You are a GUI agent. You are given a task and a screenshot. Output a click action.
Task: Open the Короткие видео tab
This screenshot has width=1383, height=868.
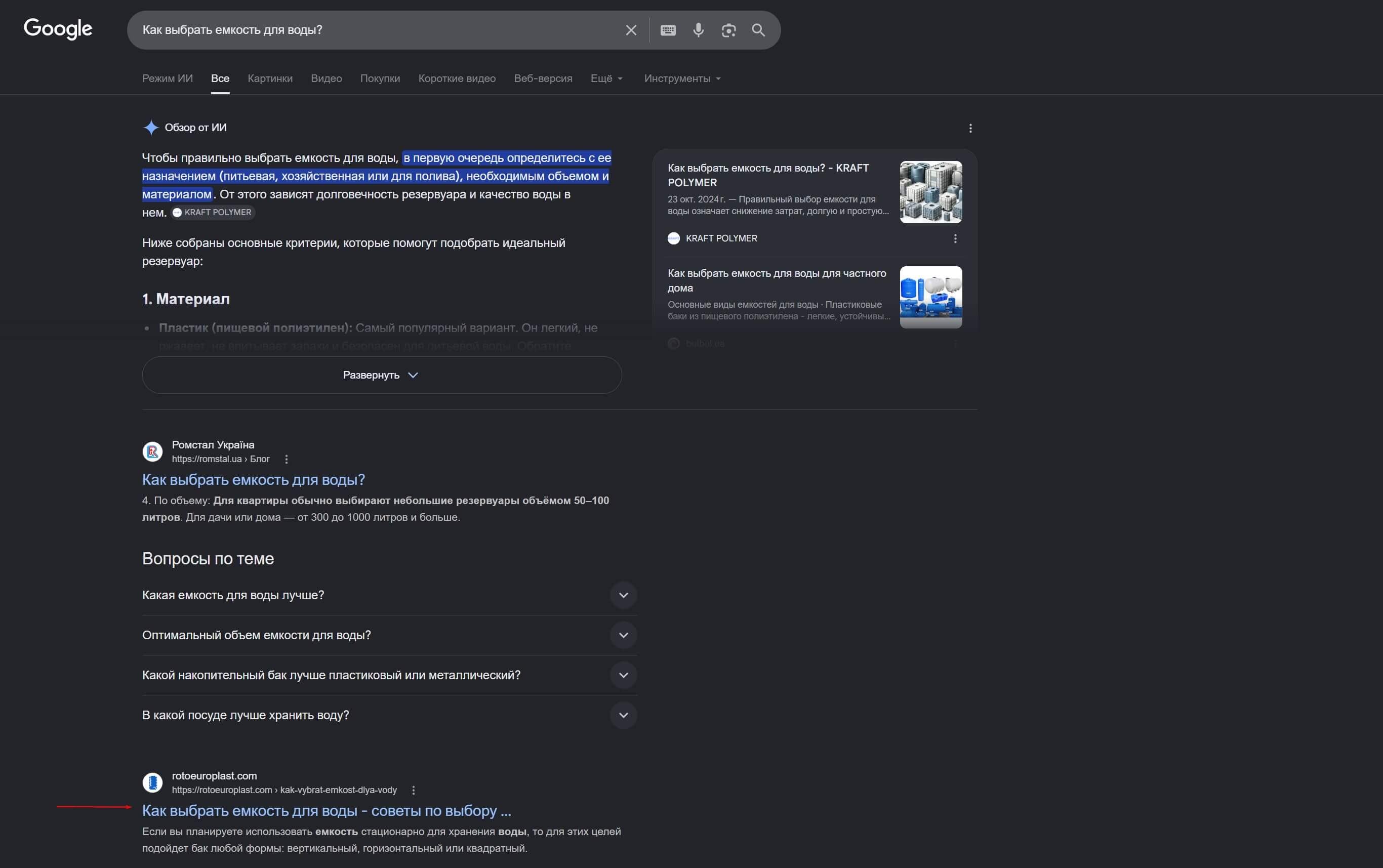point(457,78)
